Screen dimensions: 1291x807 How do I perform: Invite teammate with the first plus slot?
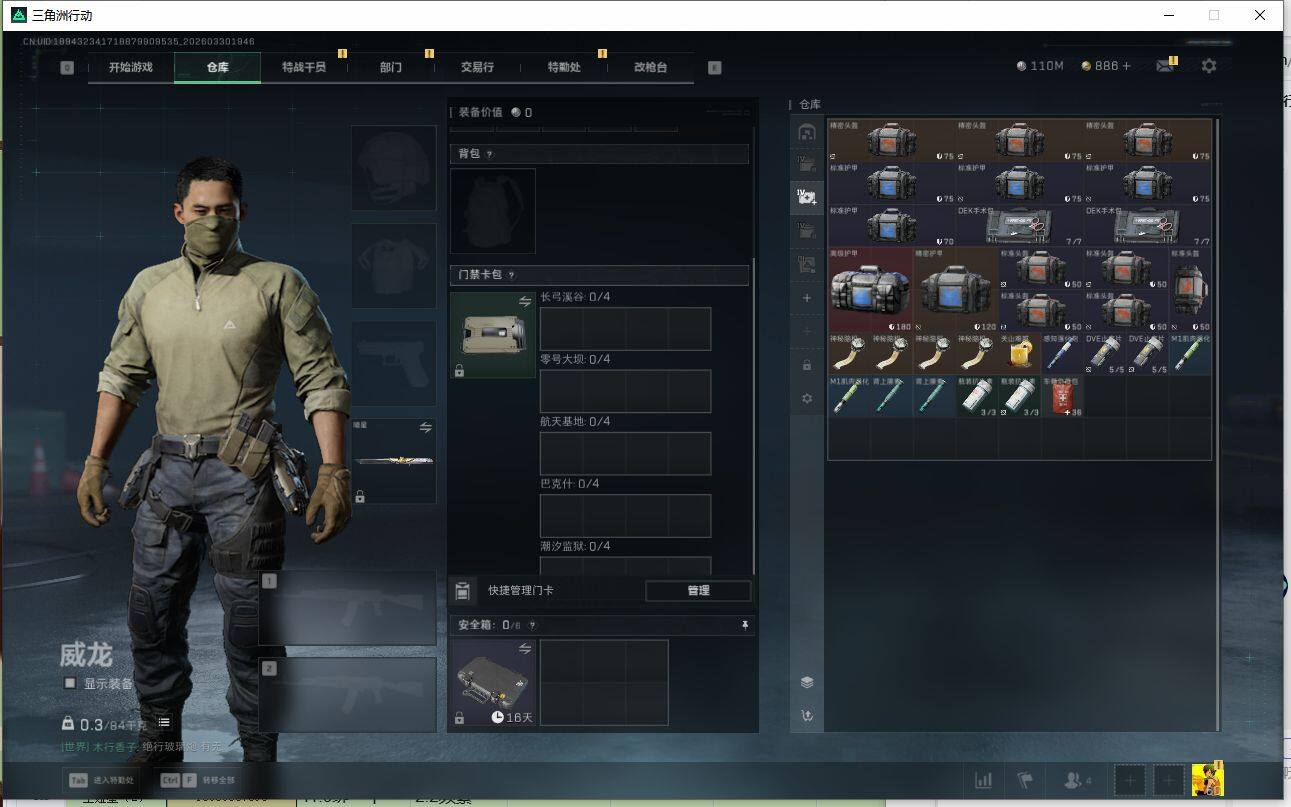coord(1129,780)
